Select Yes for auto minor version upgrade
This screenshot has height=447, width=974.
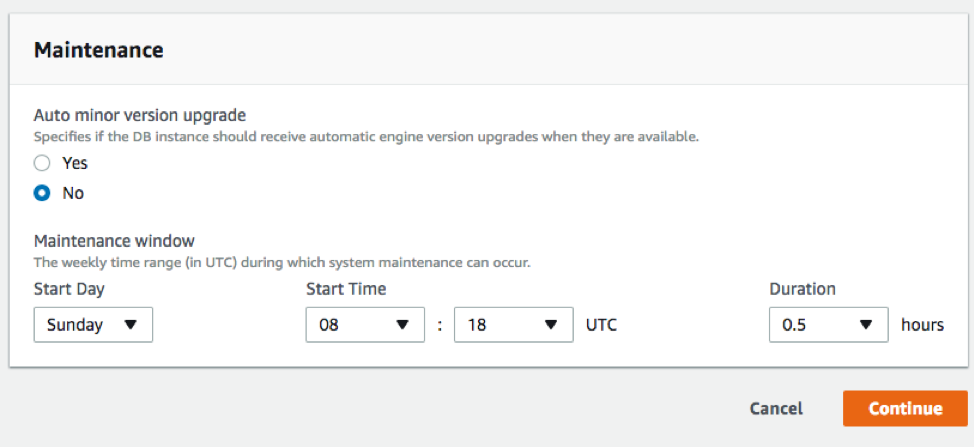pos(42,163)
